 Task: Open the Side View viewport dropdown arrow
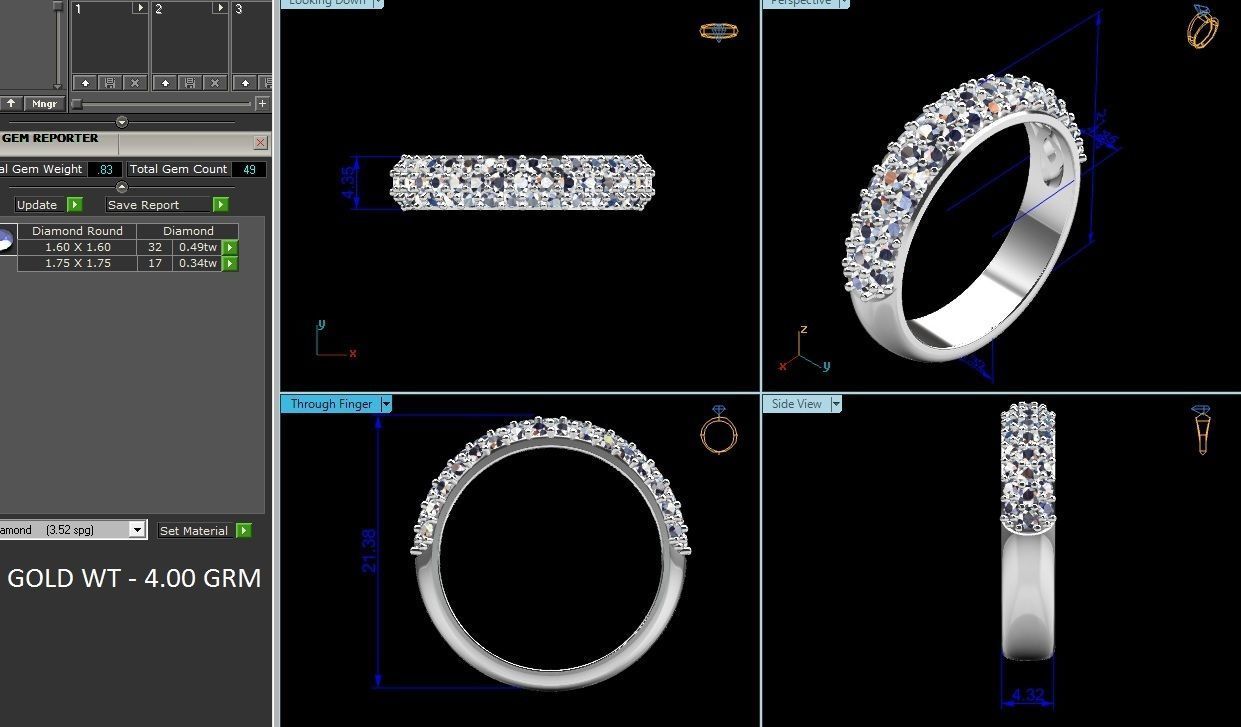pyautogui.click(x=836, y=404)
